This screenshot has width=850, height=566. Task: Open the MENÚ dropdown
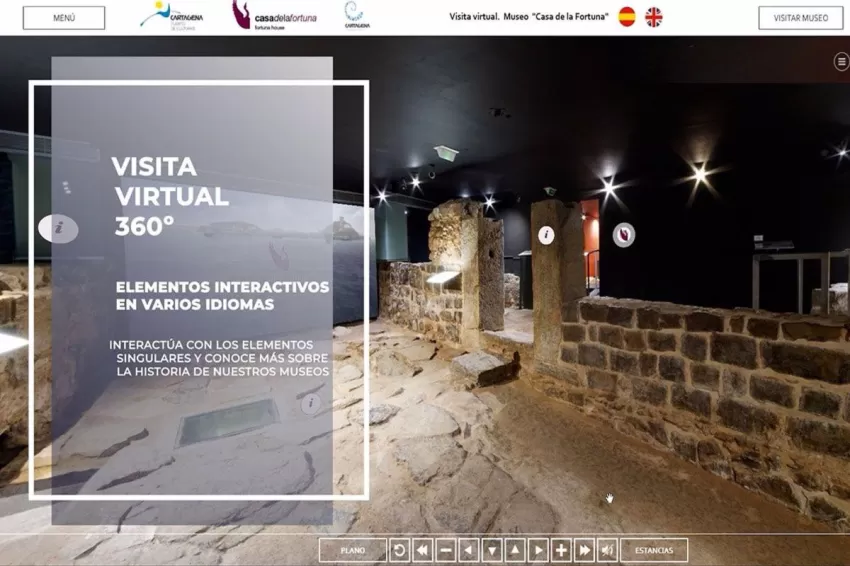tap(64, 18)
